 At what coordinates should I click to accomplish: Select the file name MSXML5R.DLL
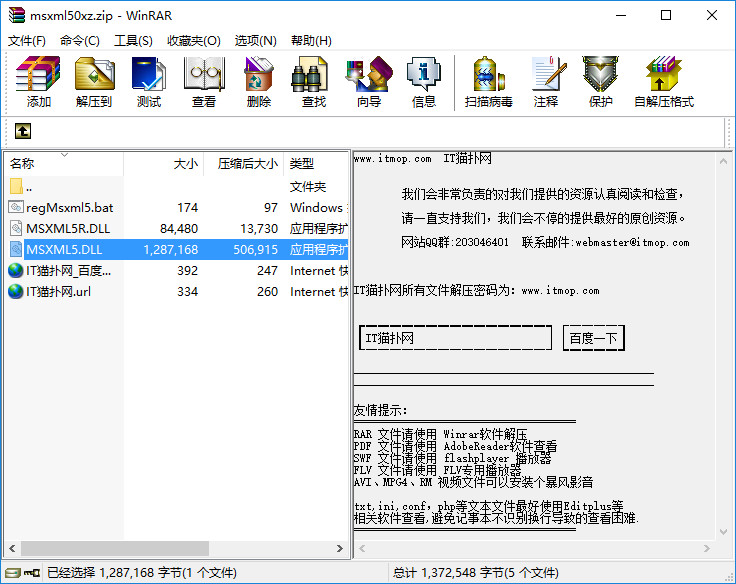pos(68,229)
